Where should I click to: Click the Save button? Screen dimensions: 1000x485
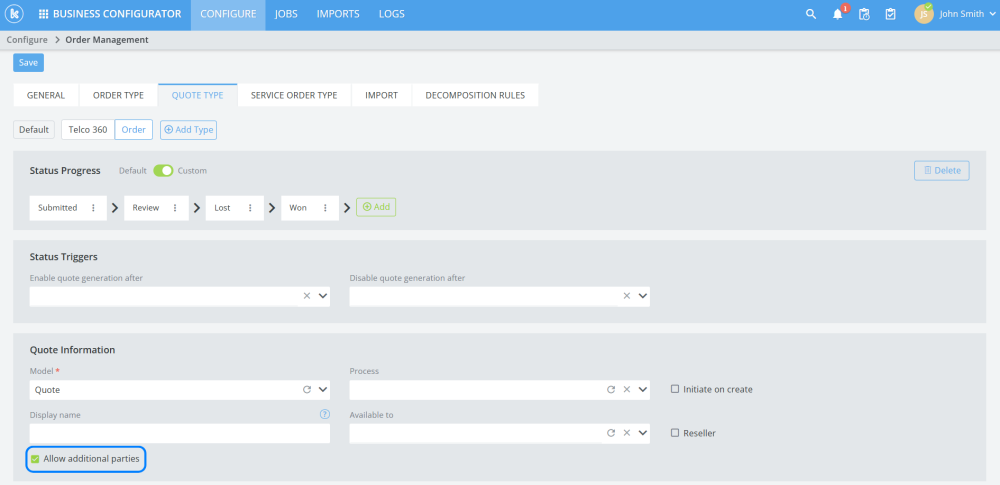pos(28,63)
